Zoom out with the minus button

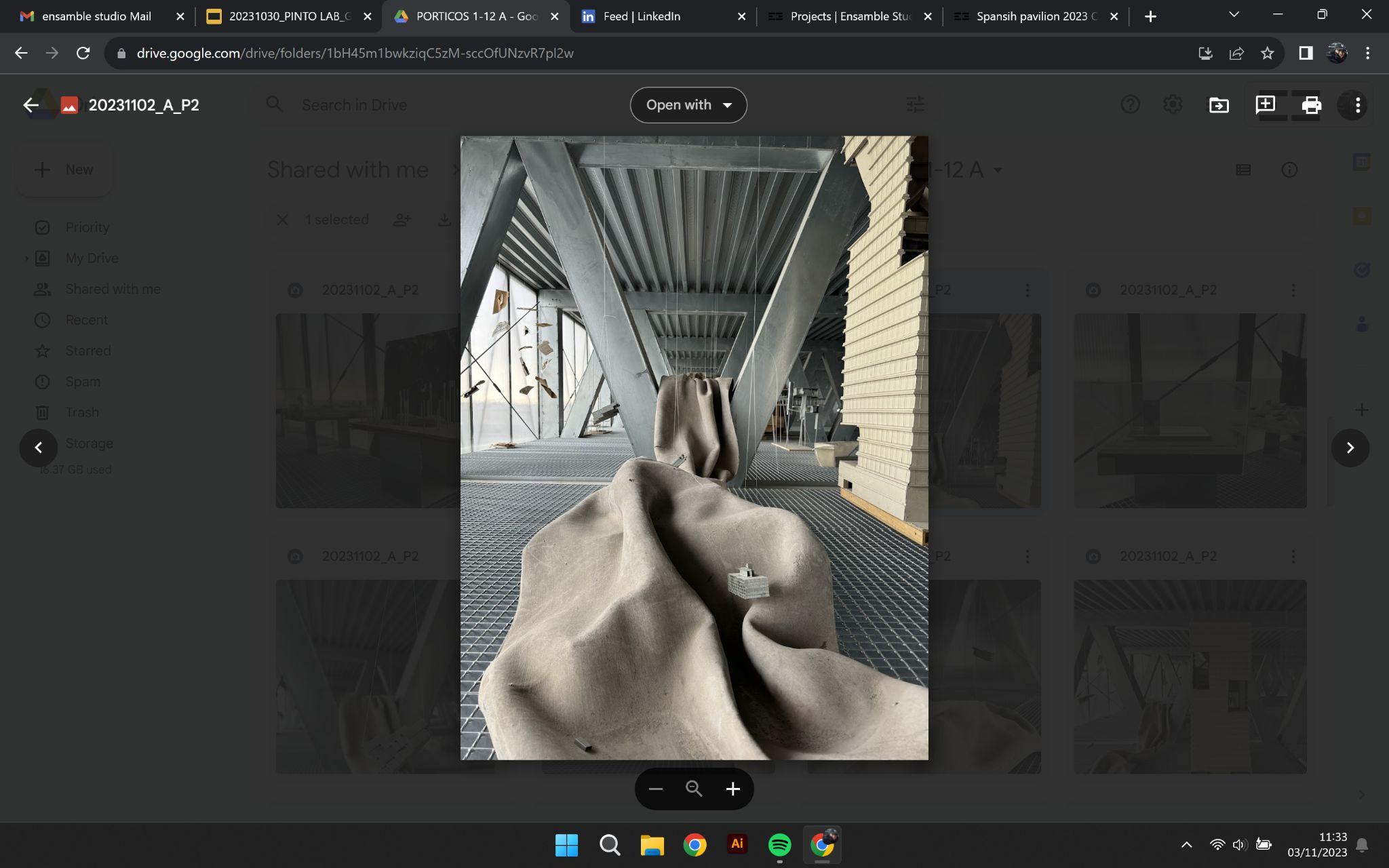tap(655, 789)
